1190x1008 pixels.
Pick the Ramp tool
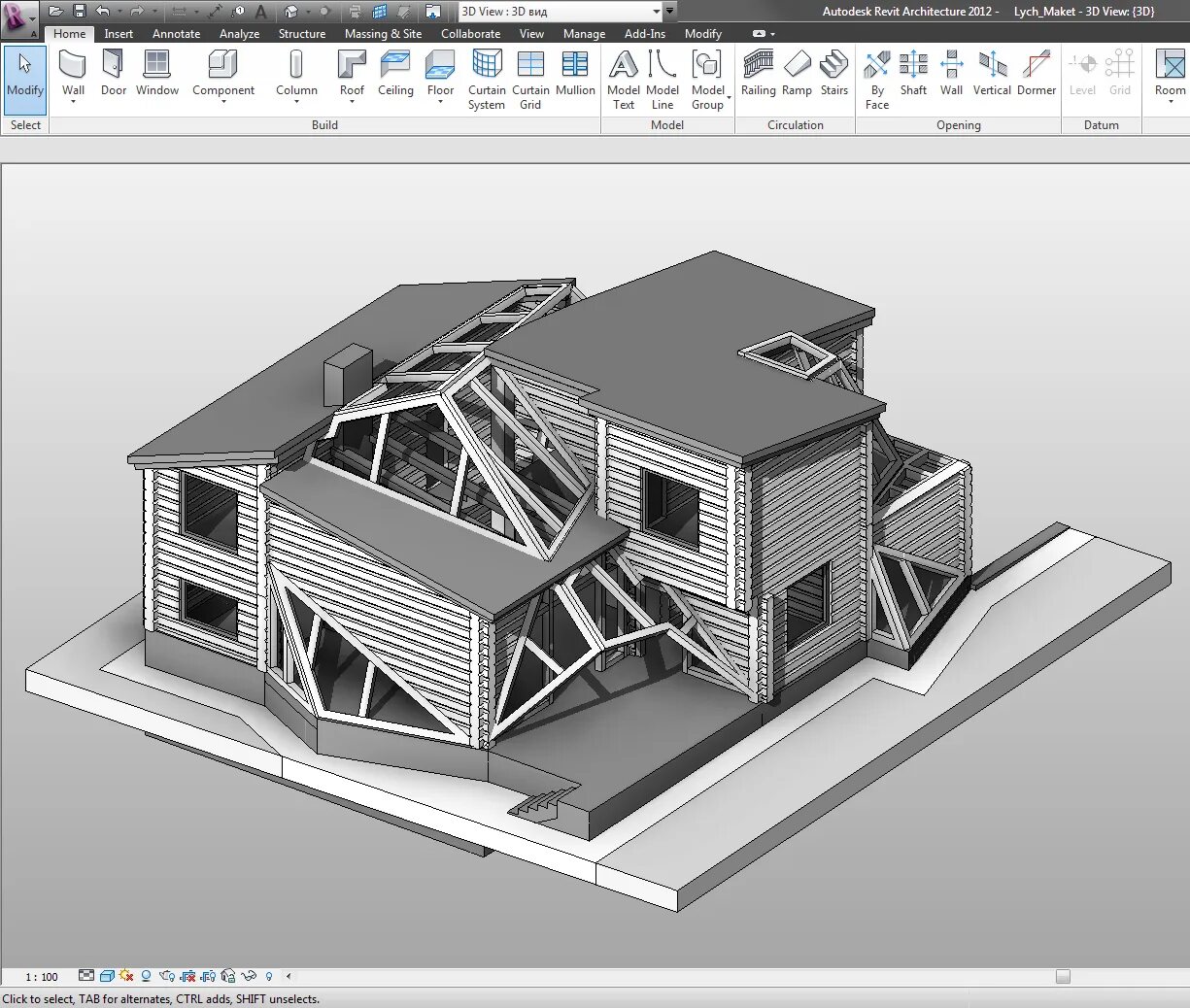(797, 74)
